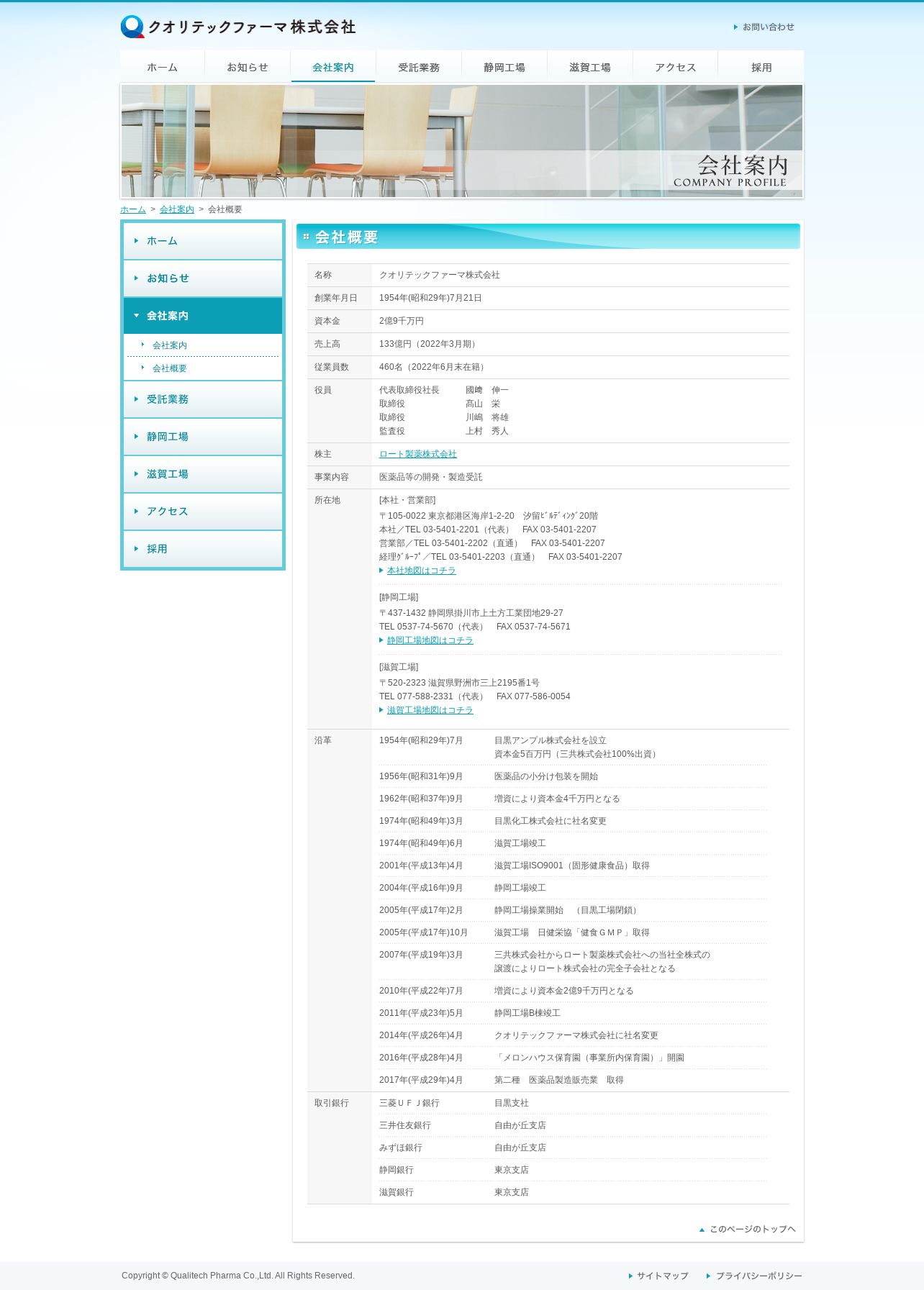Viewport: 924px width, 1290px height.
Task: Open the 本社地図はコチラ map link
Action: pyautogui.click(x=422, y=571)
